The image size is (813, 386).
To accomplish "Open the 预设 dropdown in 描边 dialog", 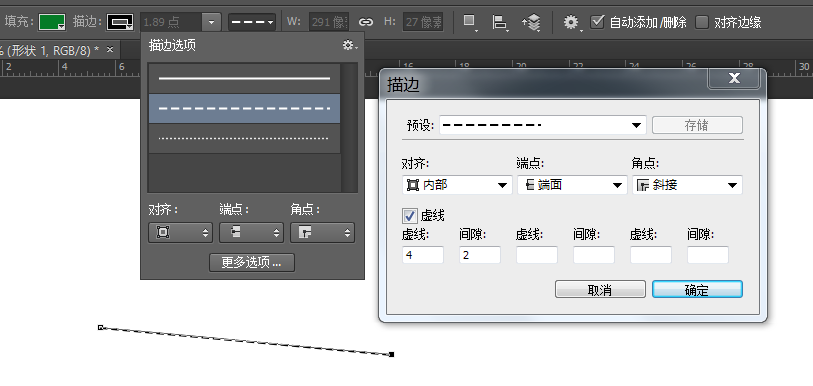I will pos(542,125).
